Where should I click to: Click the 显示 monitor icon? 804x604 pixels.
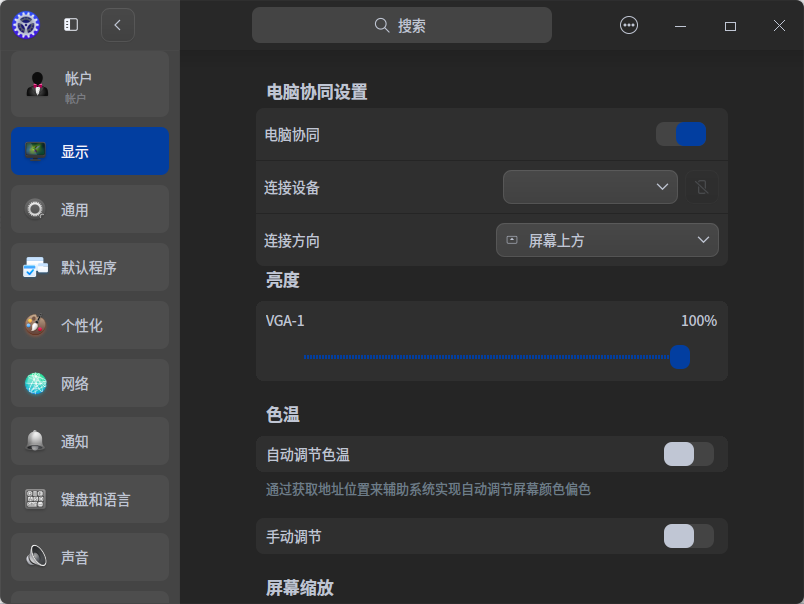(35, 151)
